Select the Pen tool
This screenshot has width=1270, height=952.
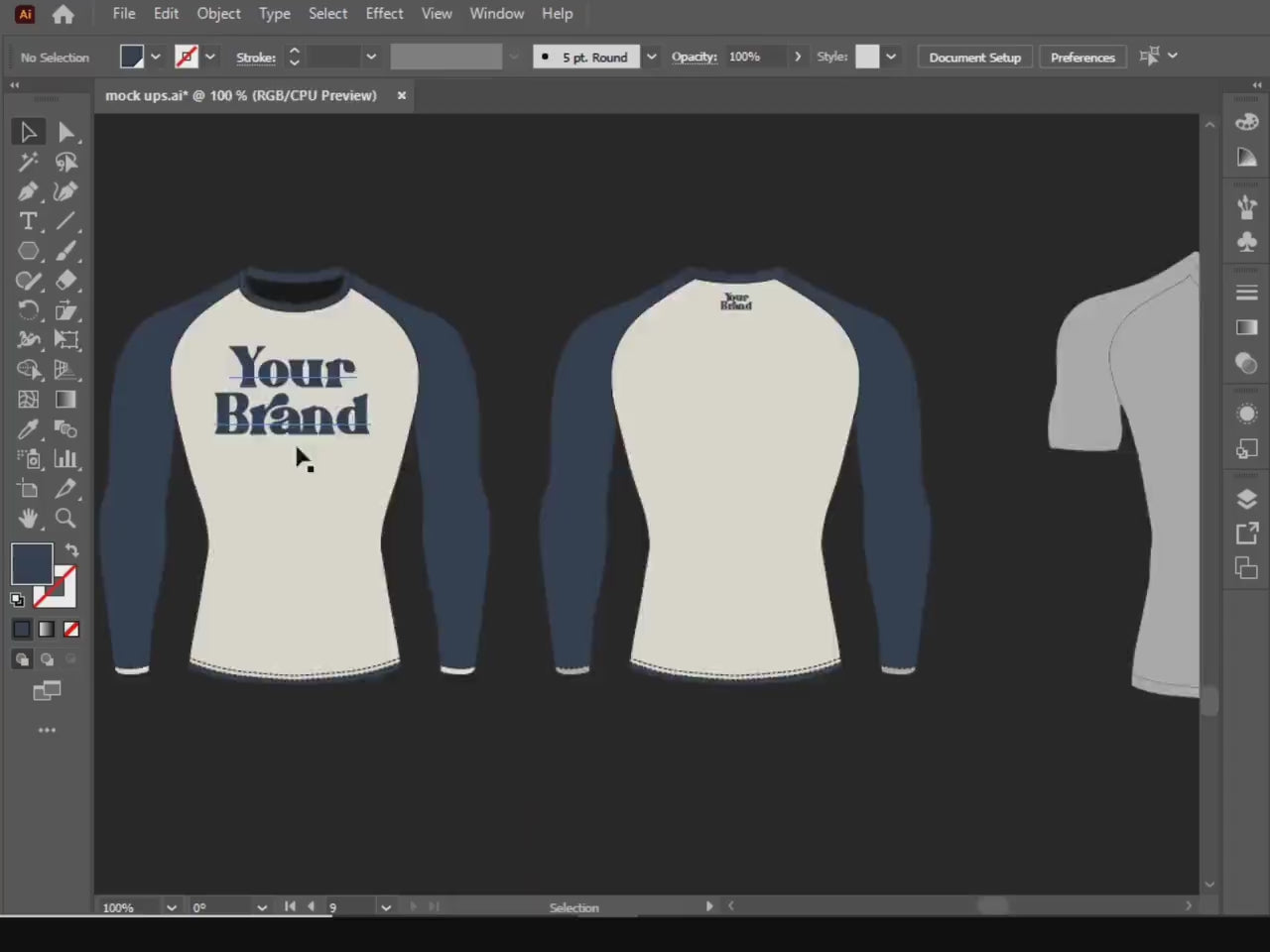click(x=28, y=191)
